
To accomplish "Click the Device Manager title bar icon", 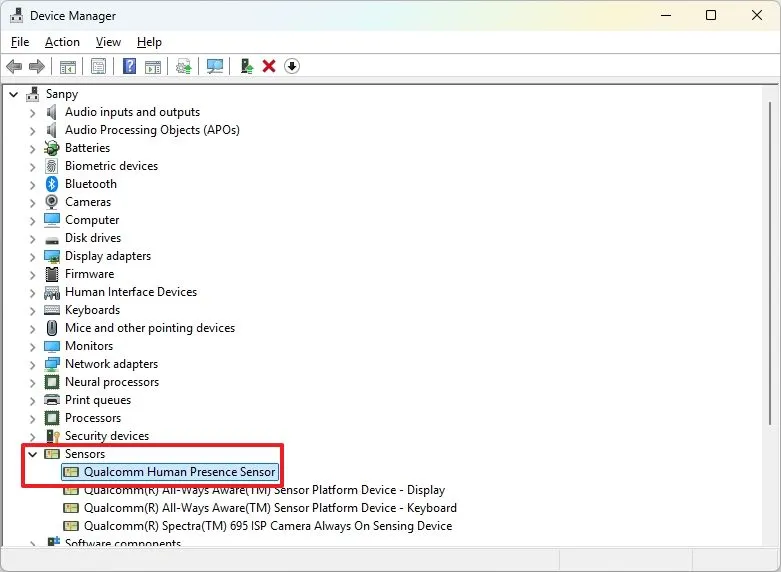I will click(x=16, y=15).
